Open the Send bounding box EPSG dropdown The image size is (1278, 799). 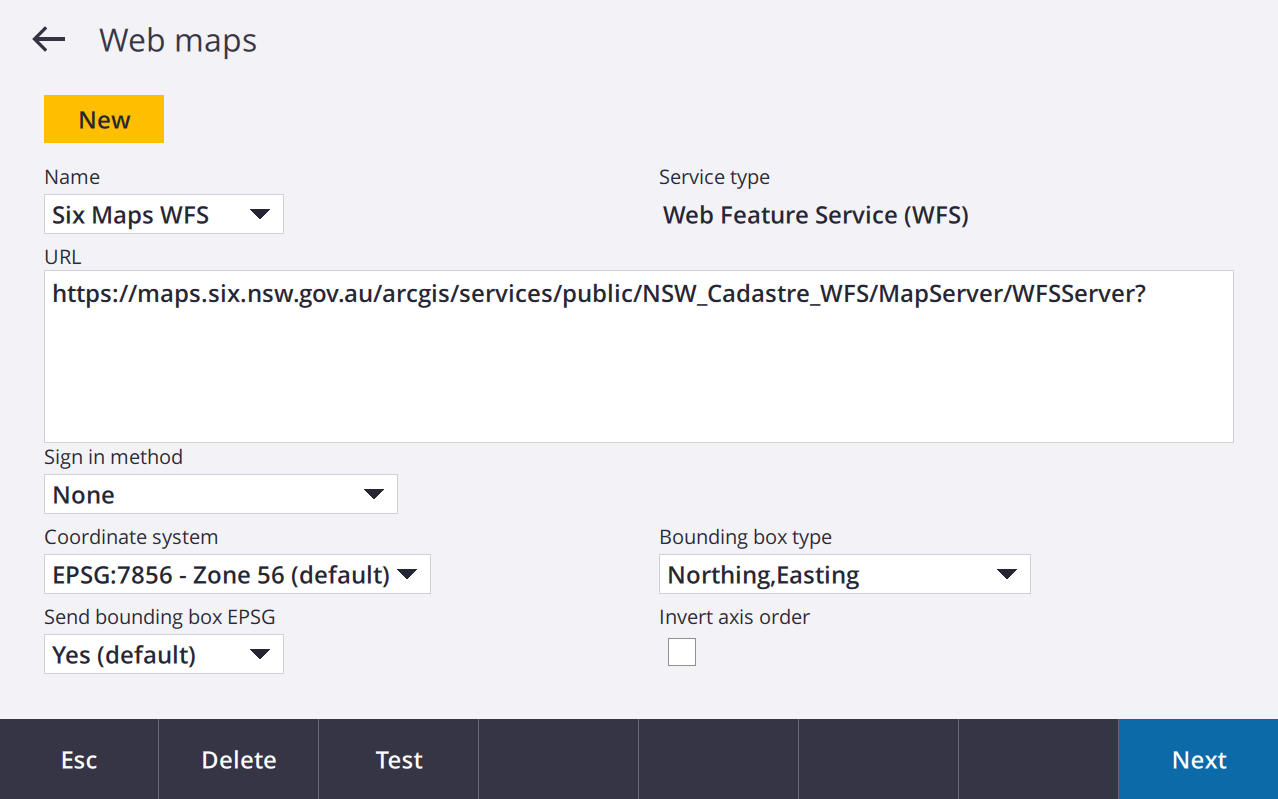click(x=164, y=654)
